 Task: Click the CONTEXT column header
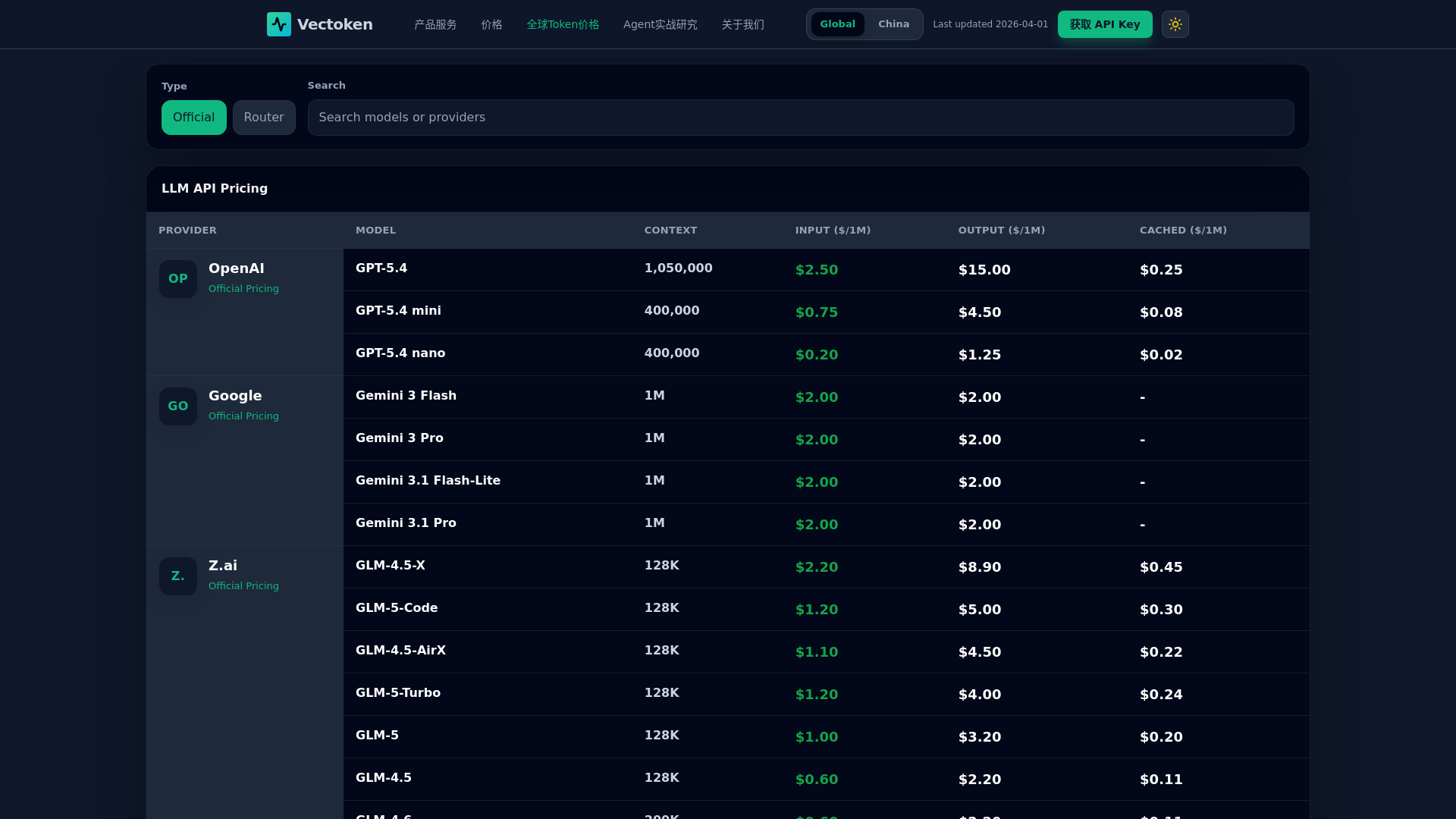(x=671, y=231)
